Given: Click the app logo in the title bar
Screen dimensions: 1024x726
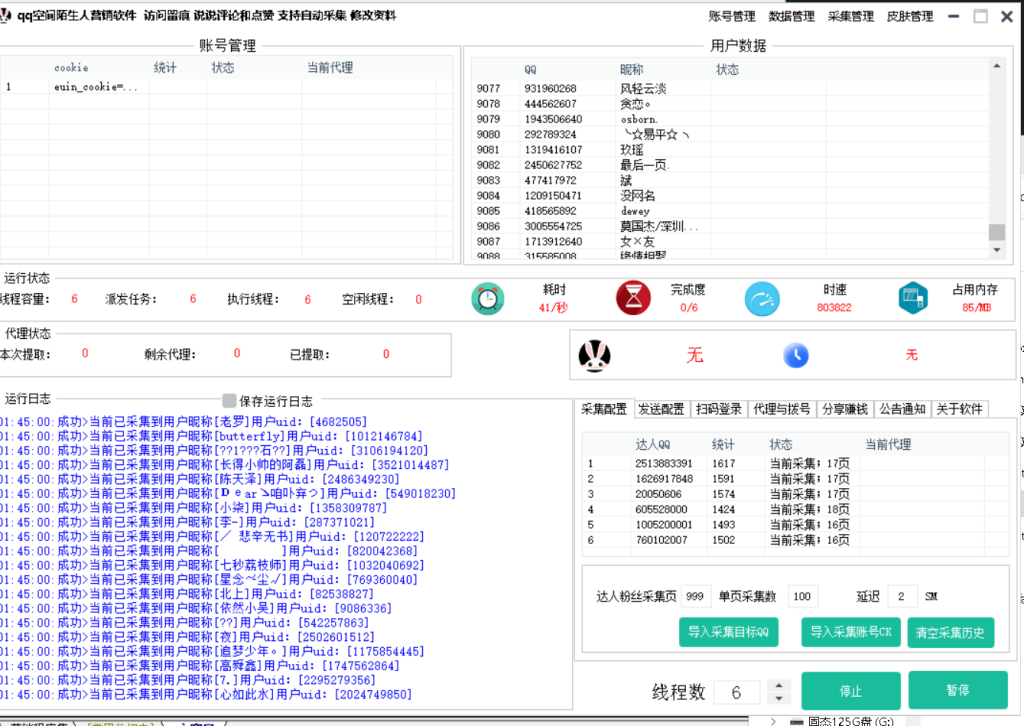Looking at the screenshot, I should tap(10, 14).
